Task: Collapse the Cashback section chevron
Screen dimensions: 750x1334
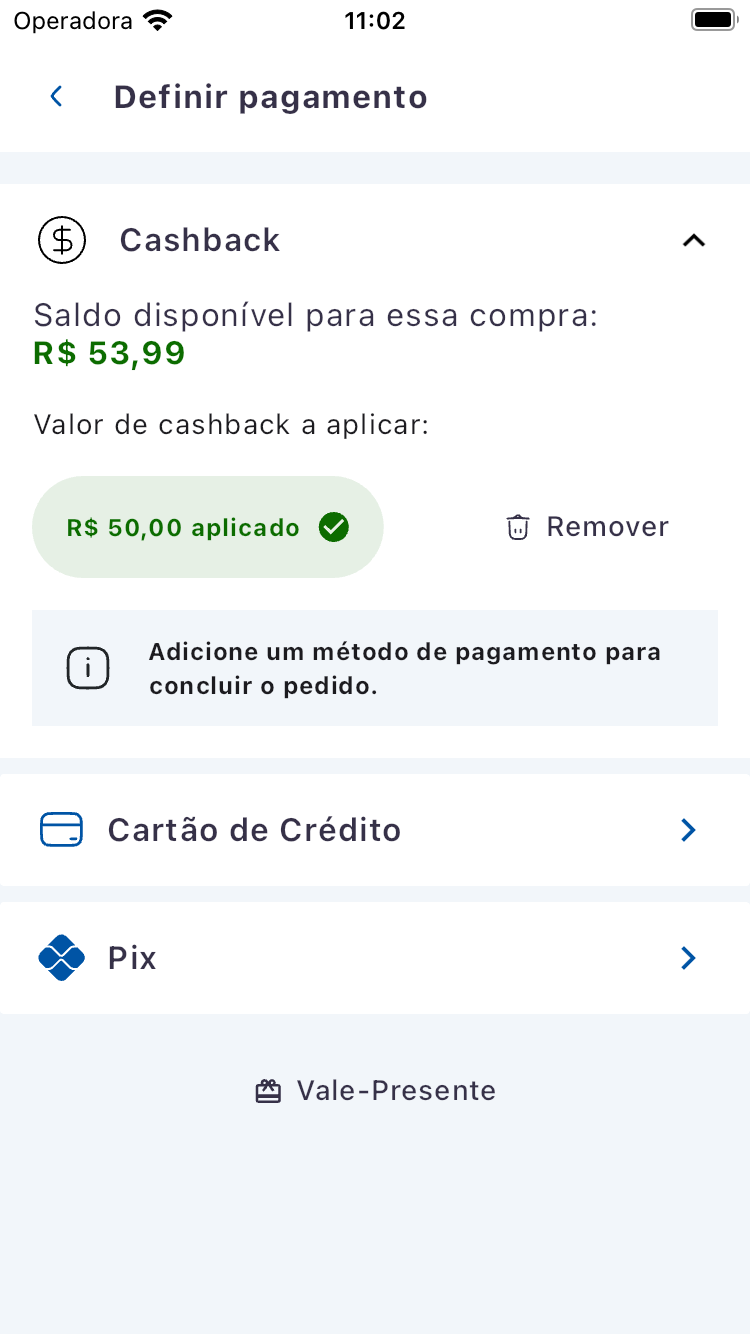Action: [x=693, y=240]
